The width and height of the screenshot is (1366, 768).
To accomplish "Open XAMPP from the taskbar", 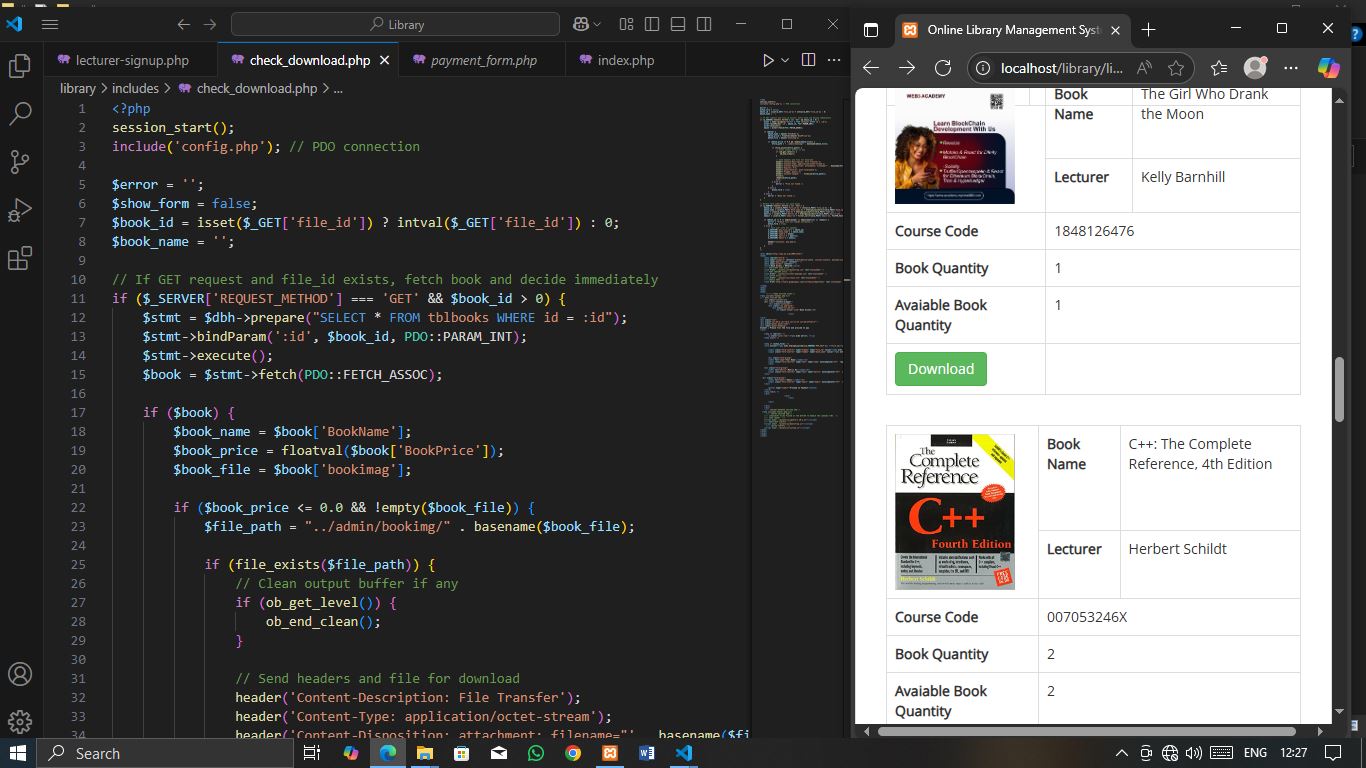I will click(609, 753).
